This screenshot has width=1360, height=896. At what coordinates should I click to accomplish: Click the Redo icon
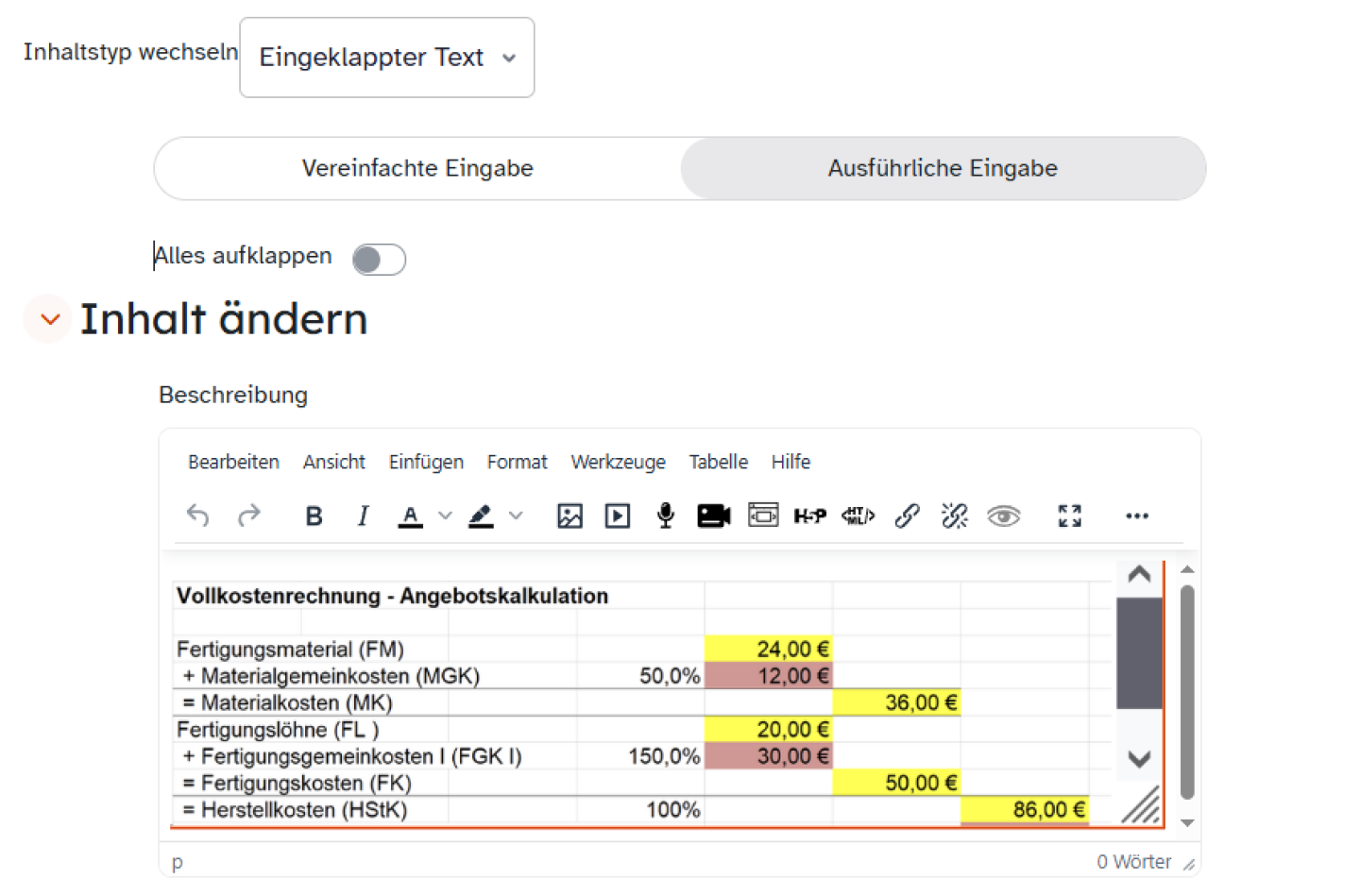click(249, 516)
